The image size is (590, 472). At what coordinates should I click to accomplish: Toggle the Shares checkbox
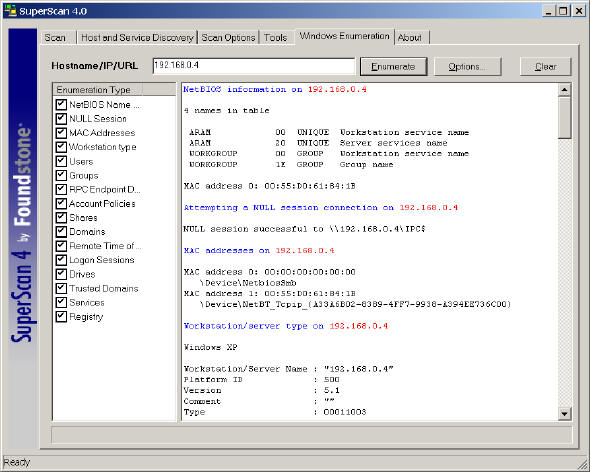pos(61,218)
